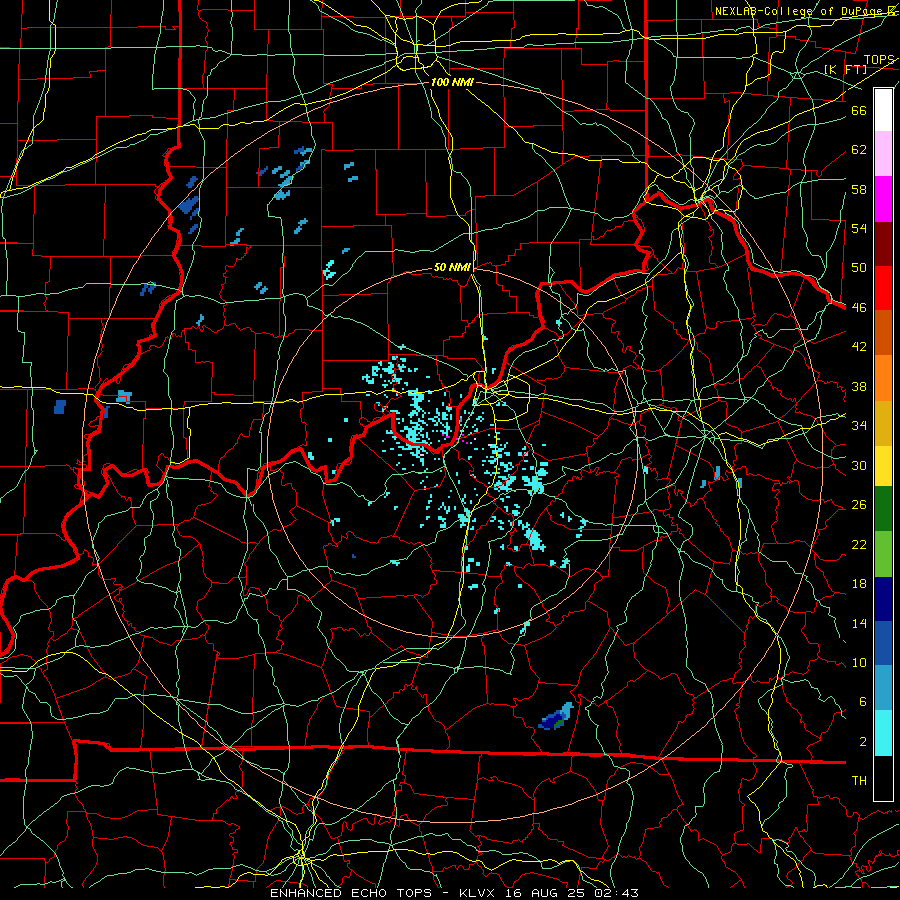This screenshot has width=900, height=900.
Task: Click the legend value "18"
Action: pyautogui.click(x=859, y=584)
